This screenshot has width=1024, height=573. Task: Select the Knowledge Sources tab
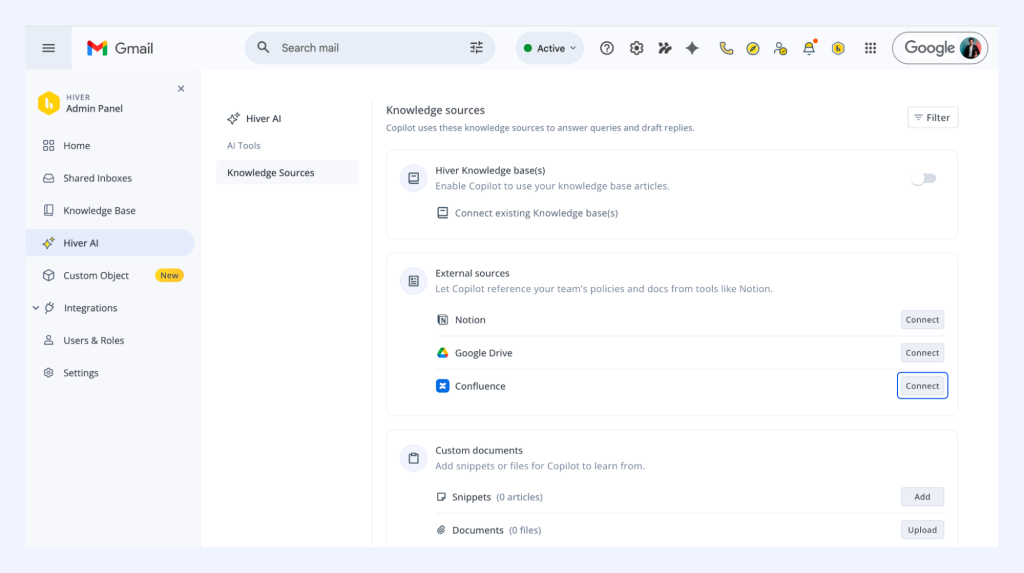[x=287, y=172]
